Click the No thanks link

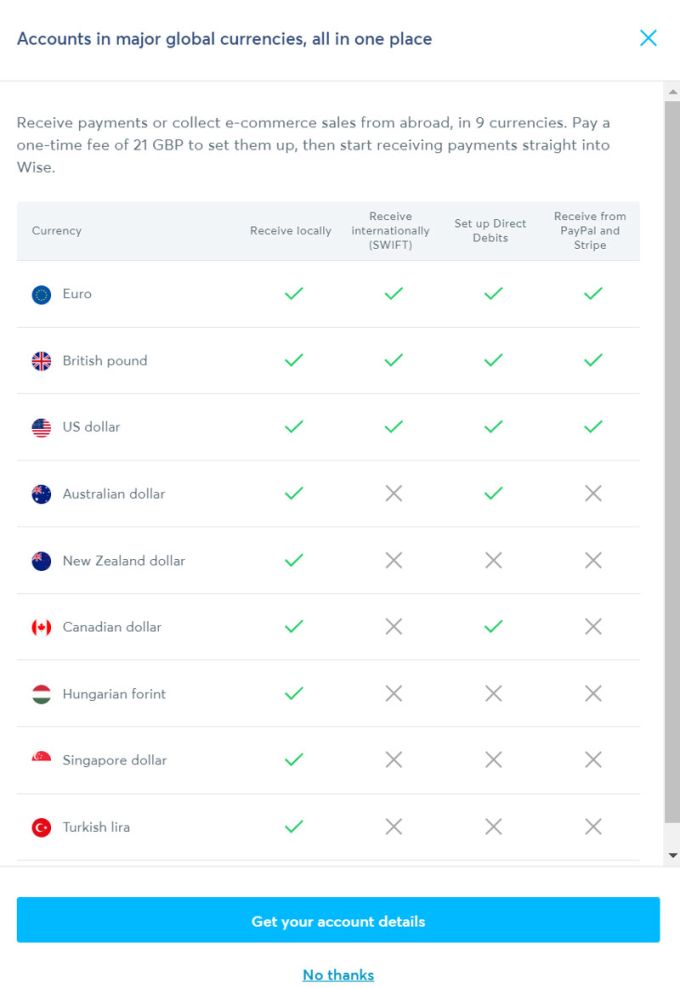click(338, 975)
